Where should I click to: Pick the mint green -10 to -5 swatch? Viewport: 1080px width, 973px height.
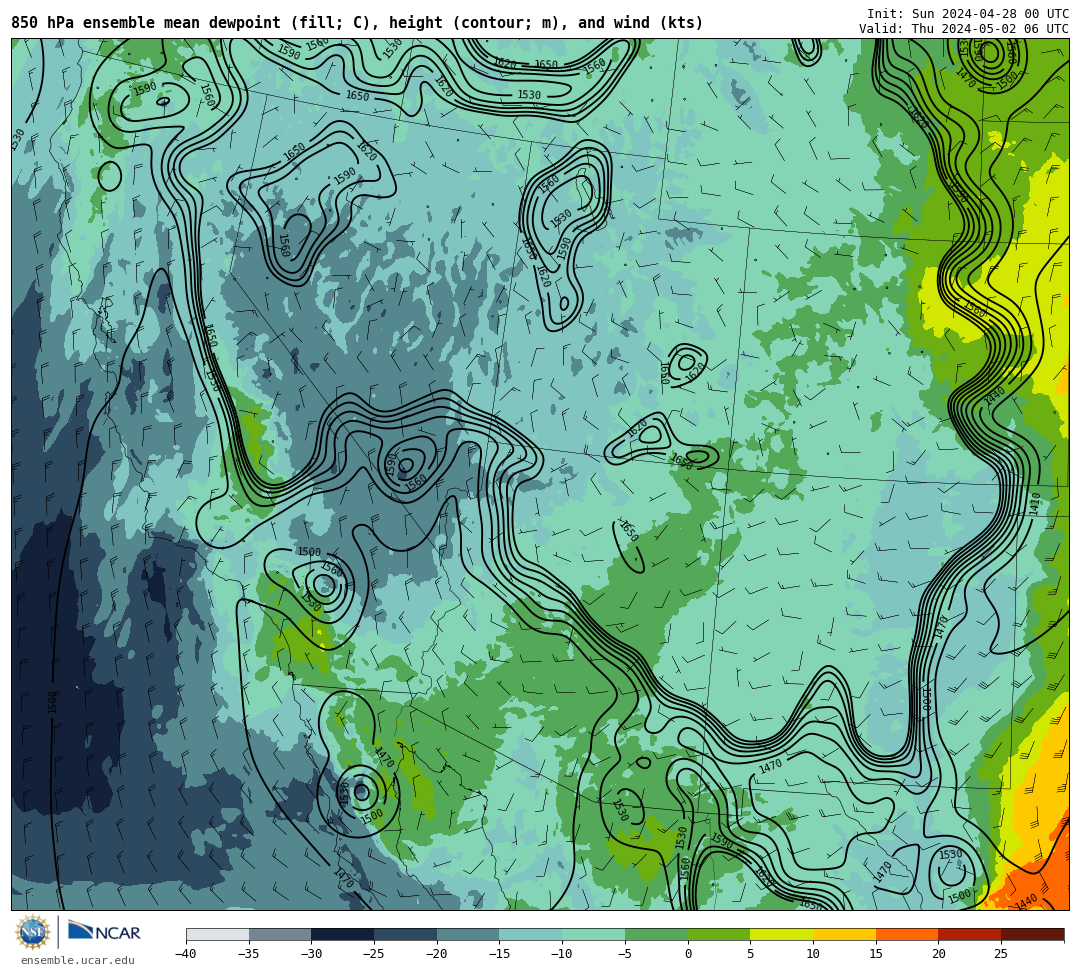tap(594, 934)
